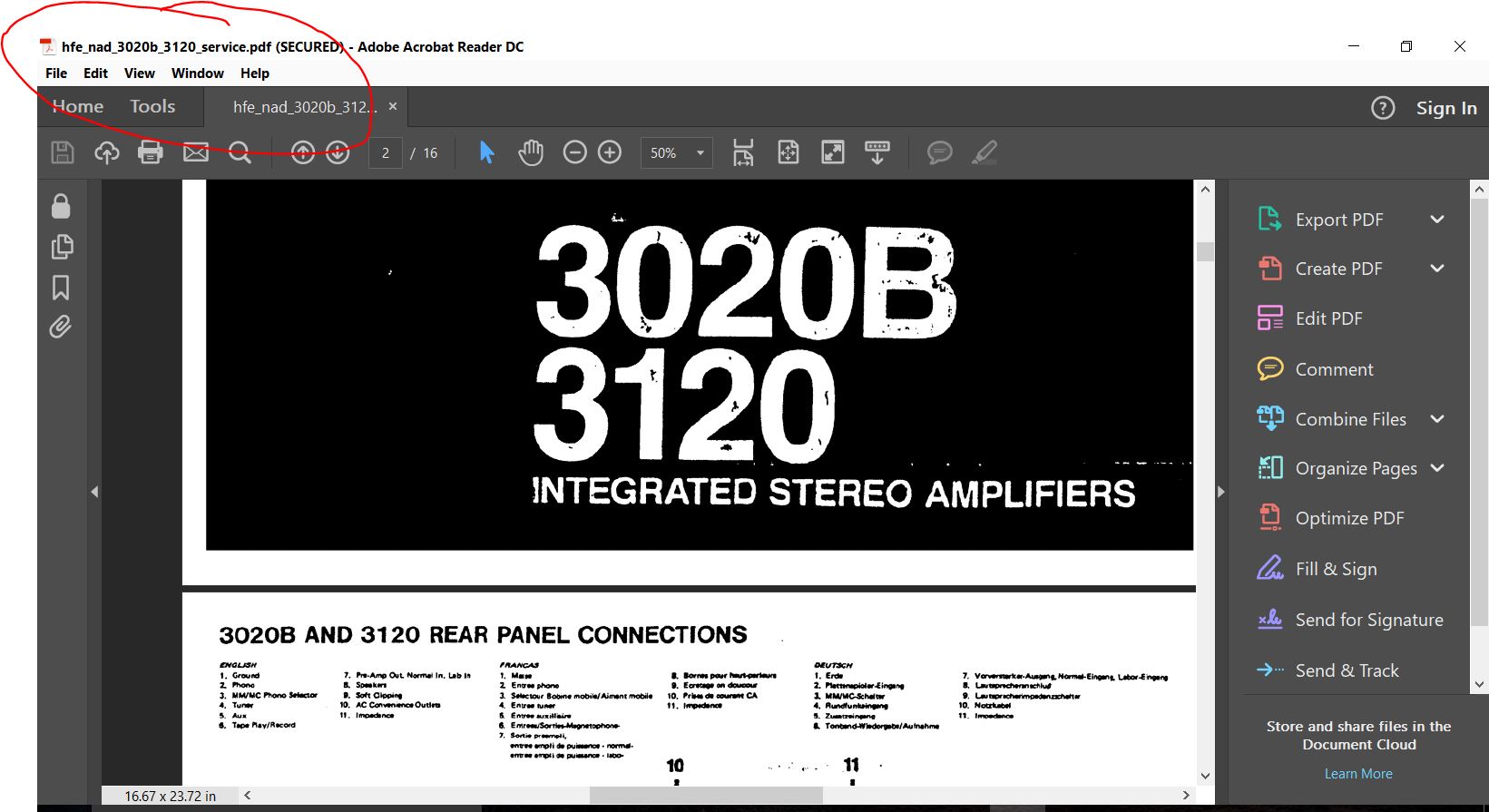Image resolution: width=1489 pixels, height=812 pixels.
Task: Click tools pane scroll down arrow
Action: pyautogui.click(x=1480, y=684)
